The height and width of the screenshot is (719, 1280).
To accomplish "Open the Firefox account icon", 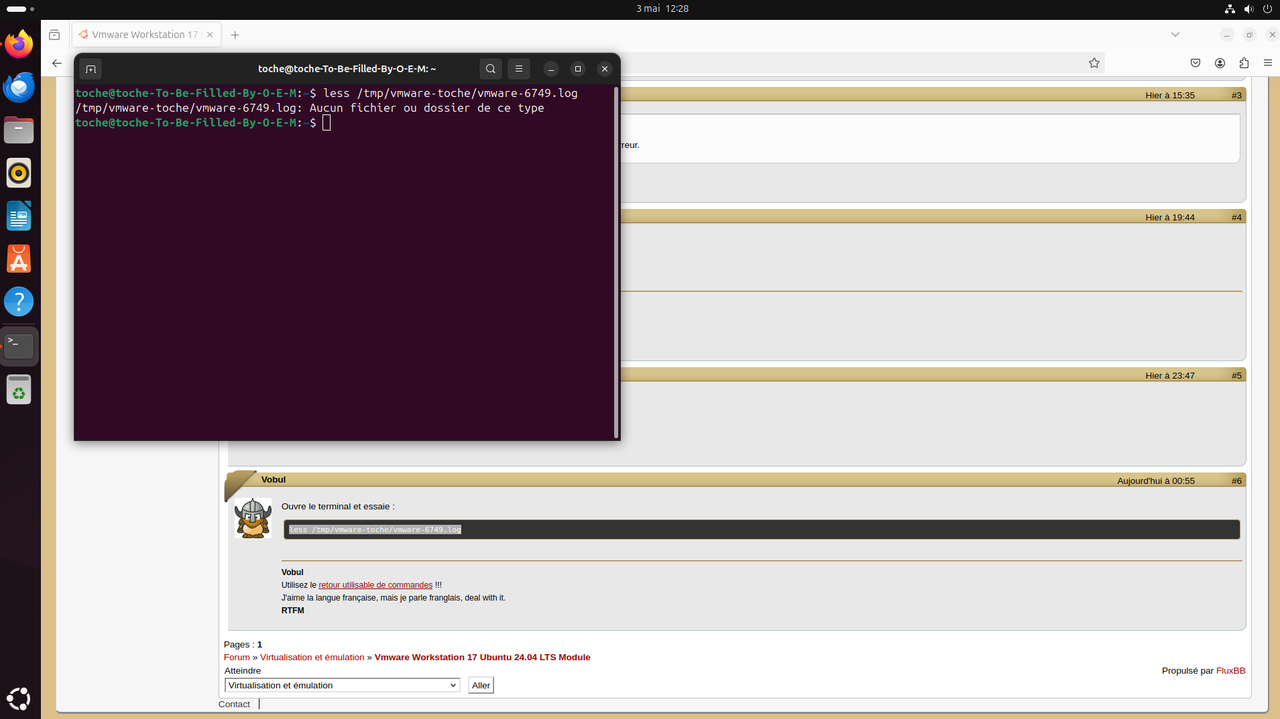I will click(1220, 63).
